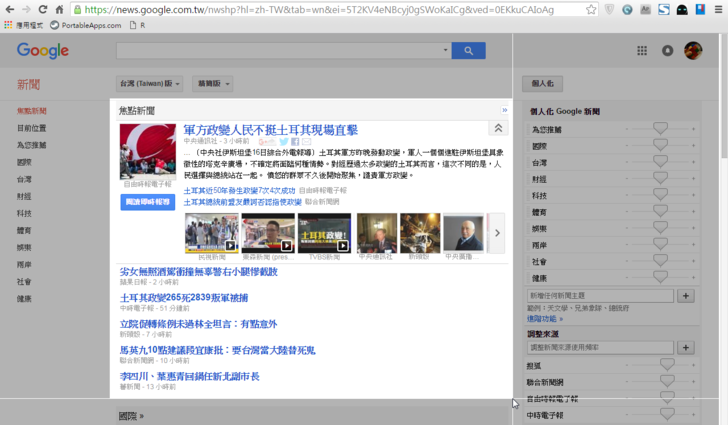728x425 pixels.
Task: Open the 精簡版 layout dropdown
Action: click(214, 83)
